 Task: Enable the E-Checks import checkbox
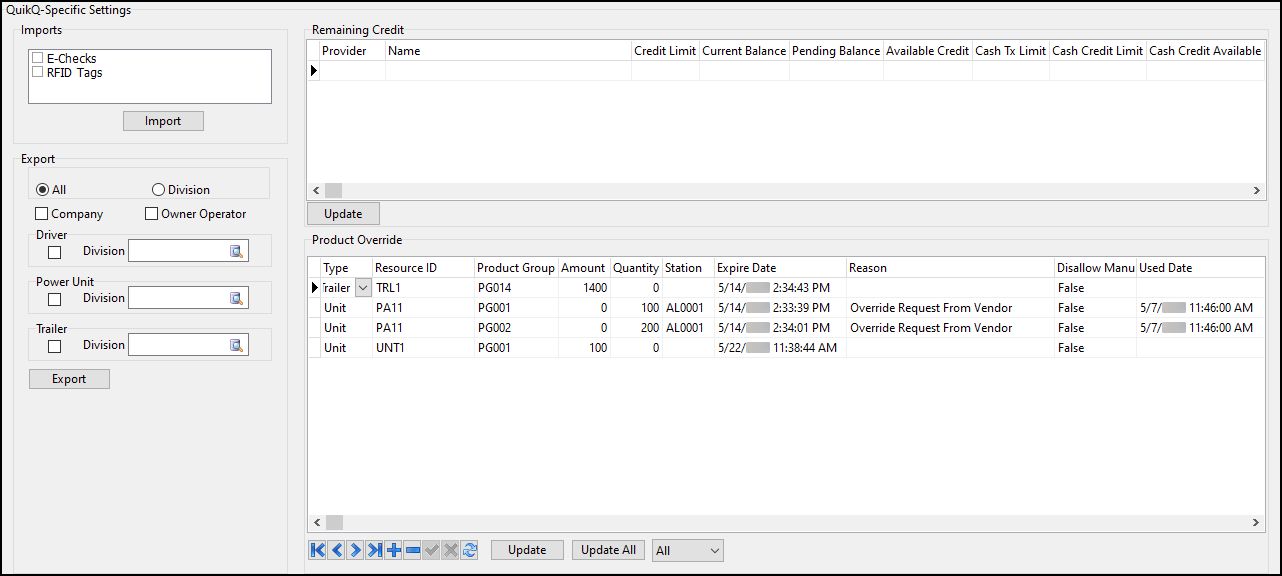(x=37, y=58)
